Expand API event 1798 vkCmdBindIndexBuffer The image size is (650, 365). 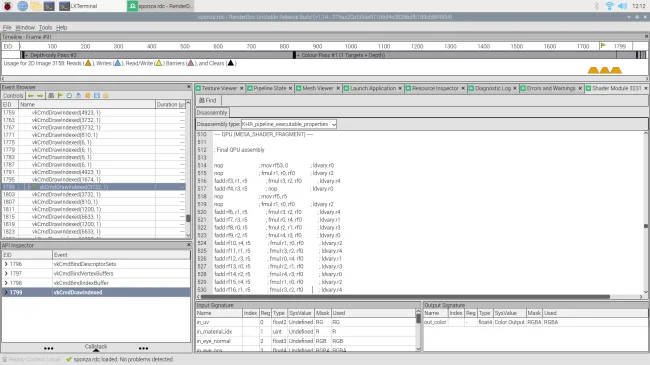point(6,283)
